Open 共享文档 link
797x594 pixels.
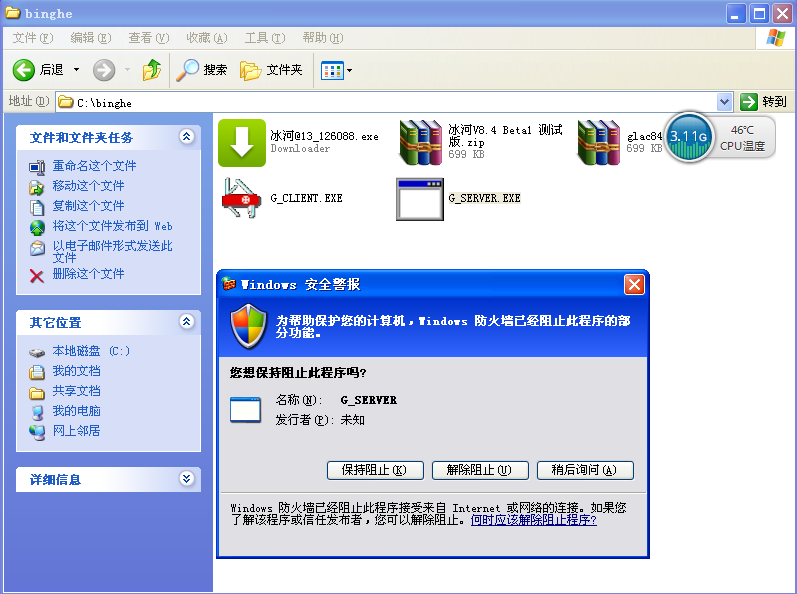click(x=76, y=391)
